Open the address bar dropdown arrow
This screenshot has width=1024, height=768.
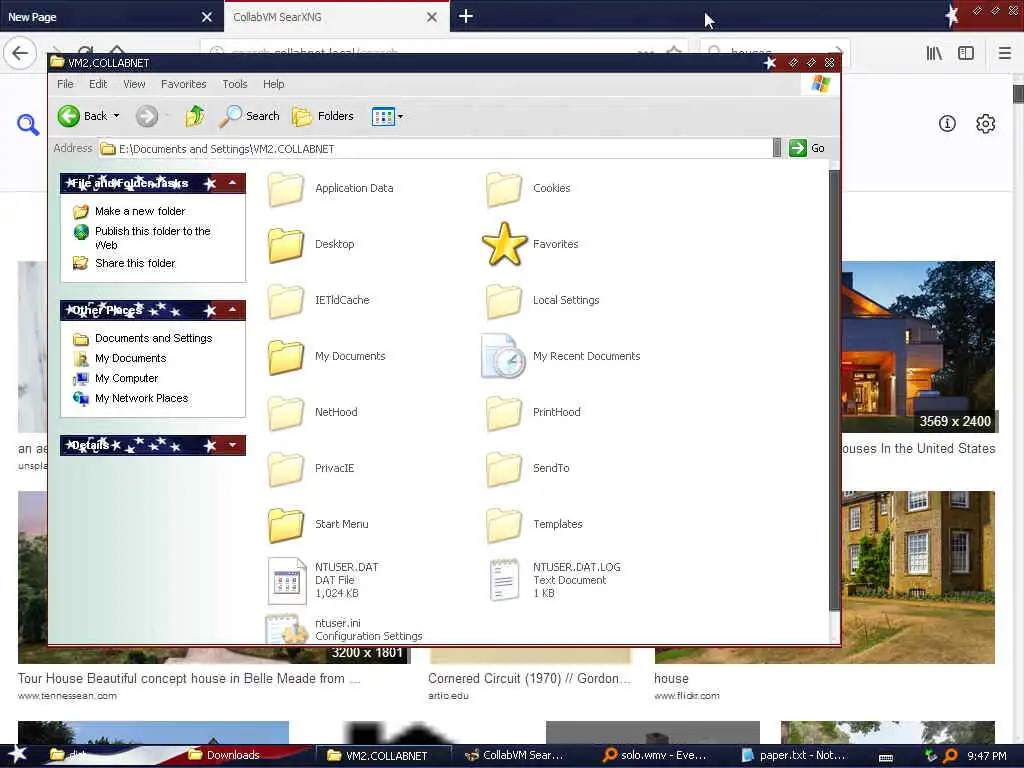pyautogui.click(x=776, y=148)
